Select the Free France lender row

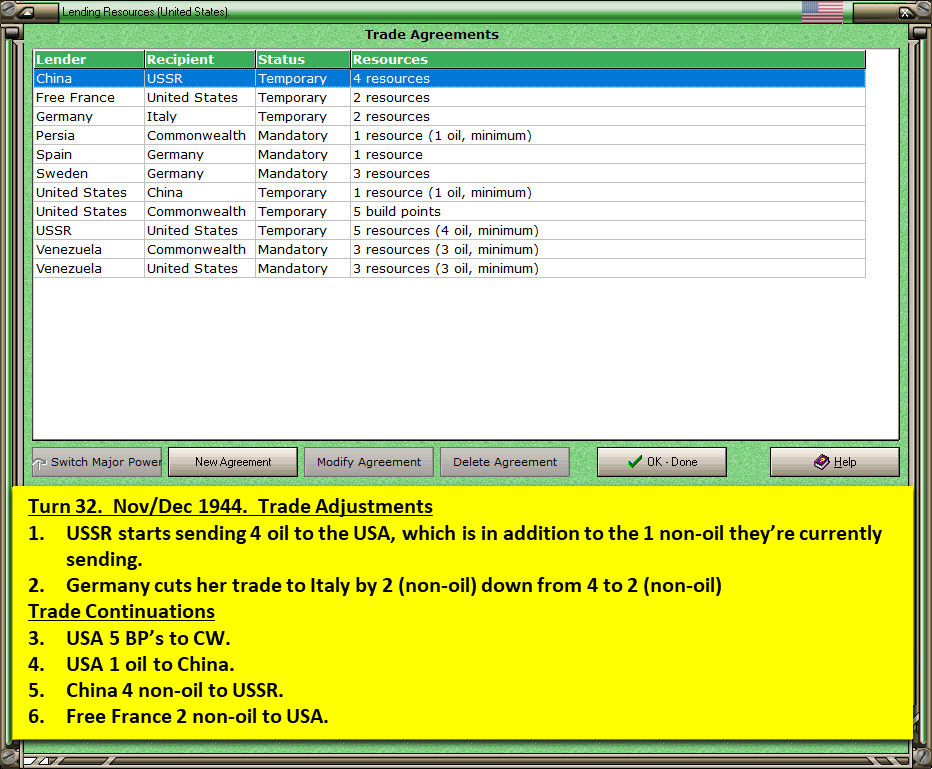[449, 97]
